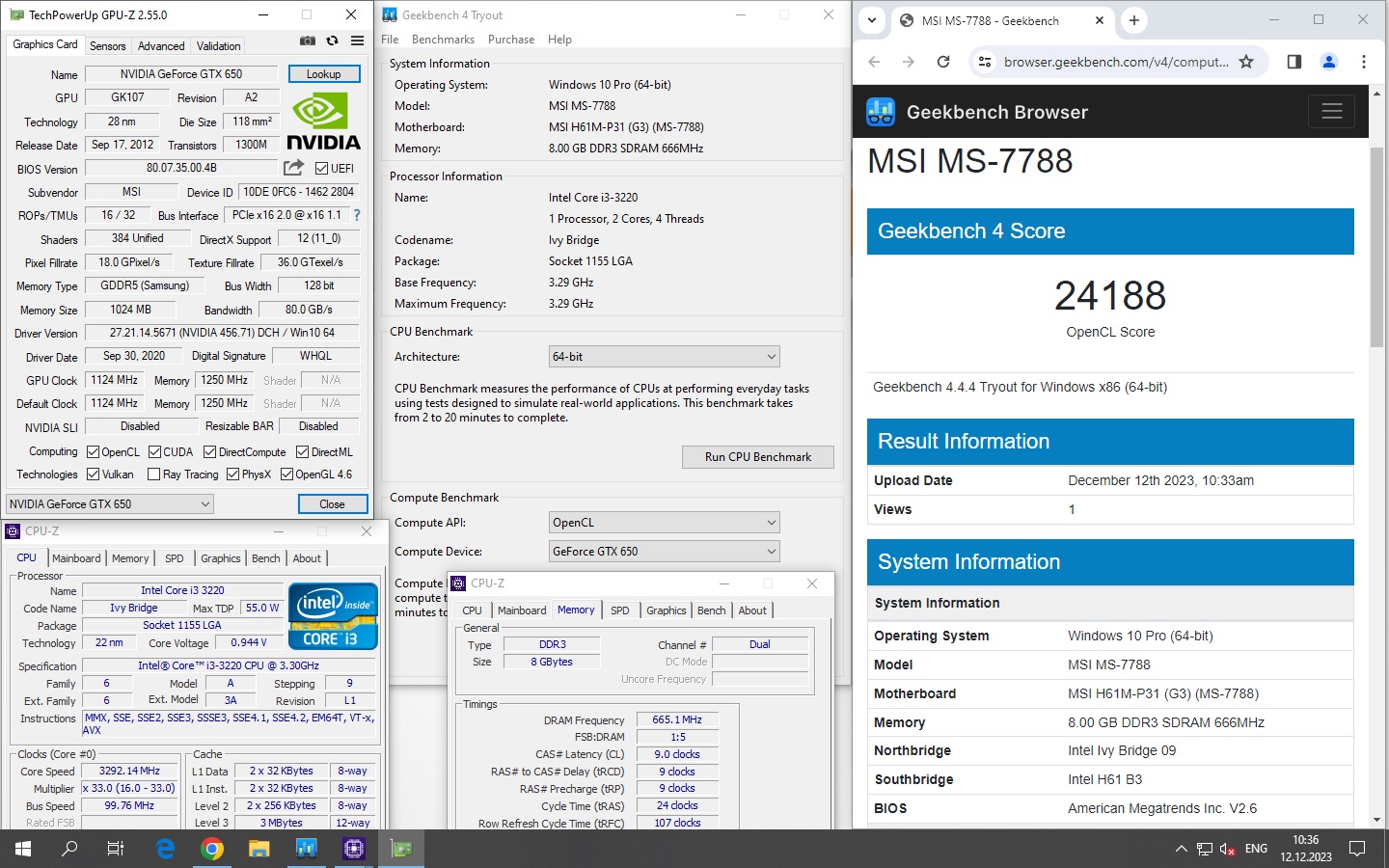Open the Mainboard tab in left CPU-Z

pyautogui.click(x=76, y=558)
